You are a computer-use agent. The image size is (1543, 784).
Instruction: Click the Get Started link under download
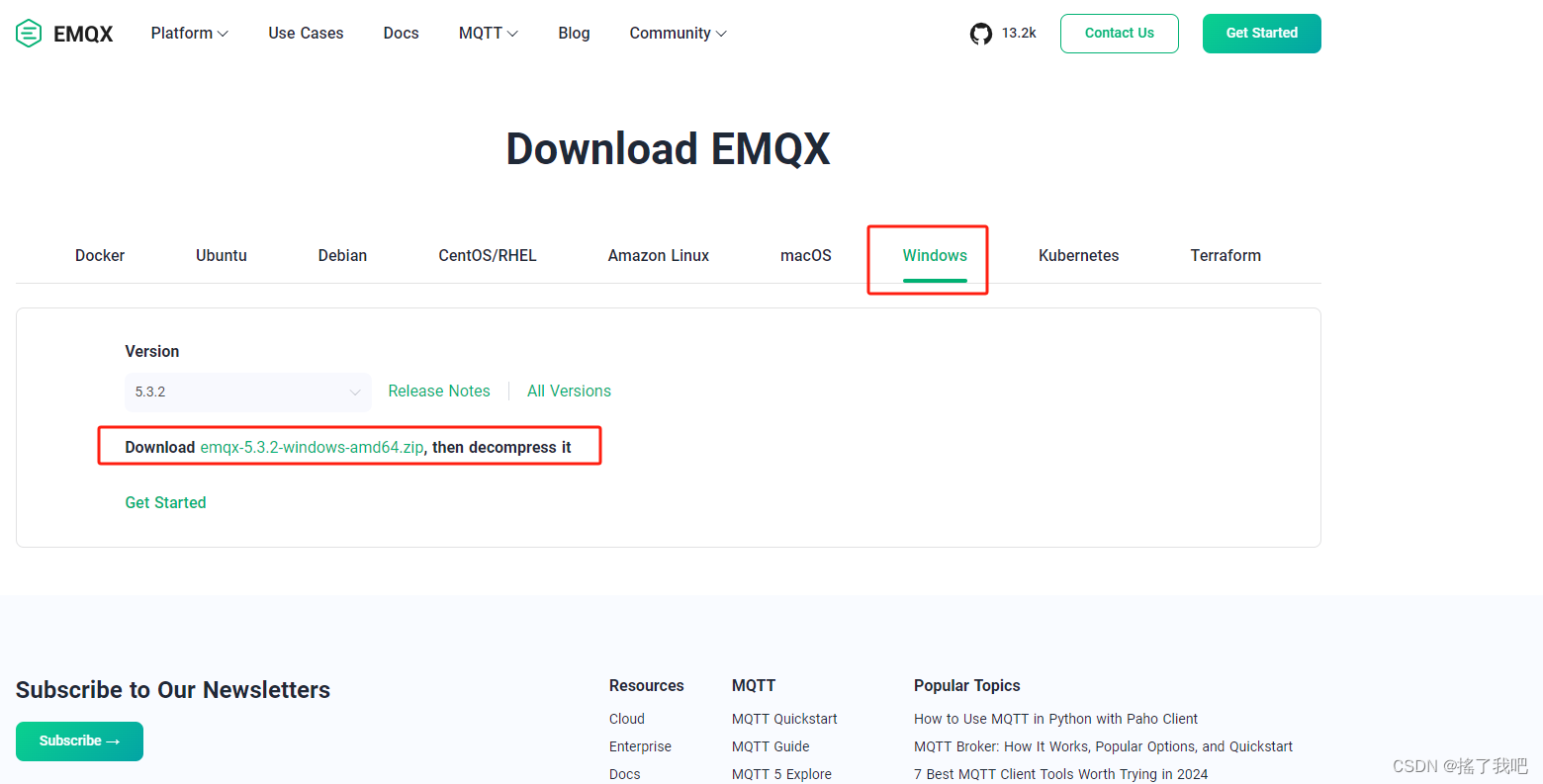pos(165,503)
